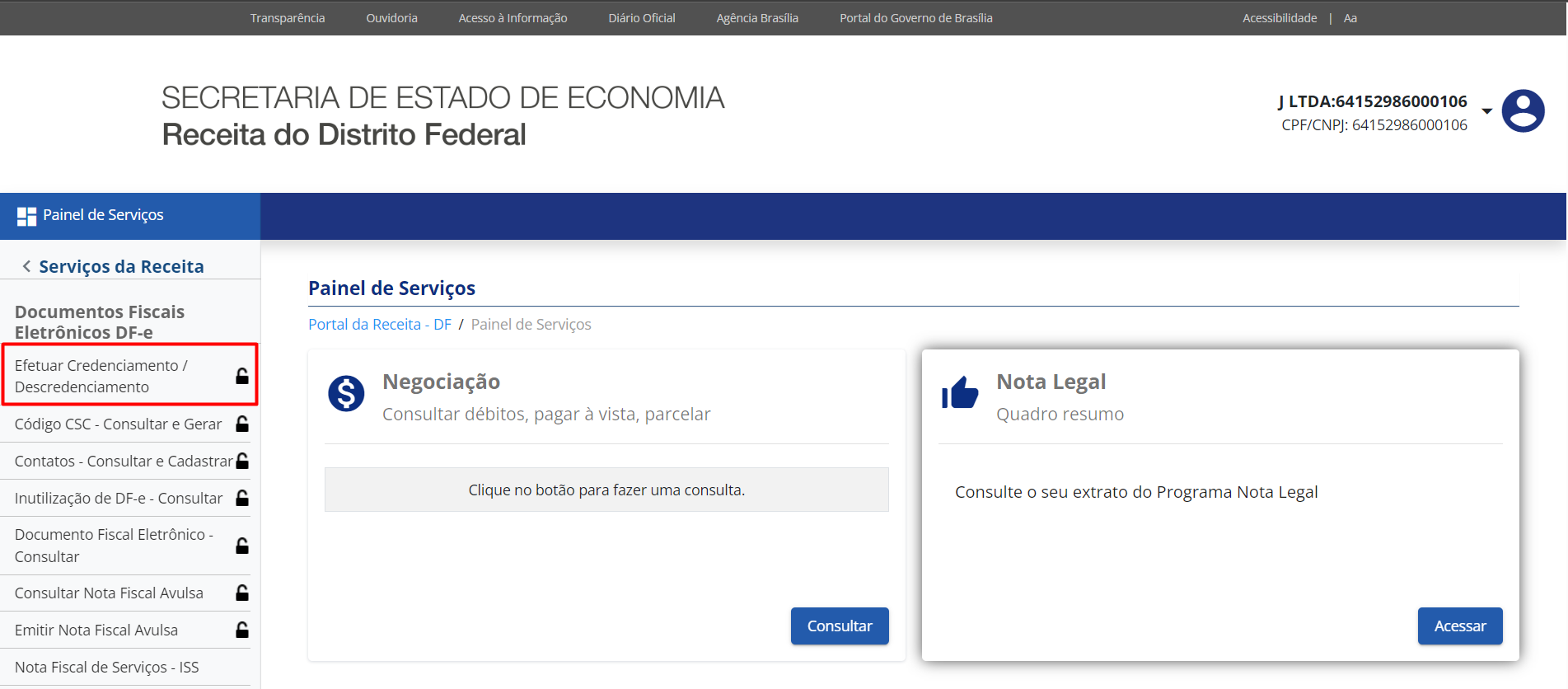The width and height of the screenshot is (1568, 689).
Task: Open the Transparência link in top bar
Action: [x=288, y=18]
